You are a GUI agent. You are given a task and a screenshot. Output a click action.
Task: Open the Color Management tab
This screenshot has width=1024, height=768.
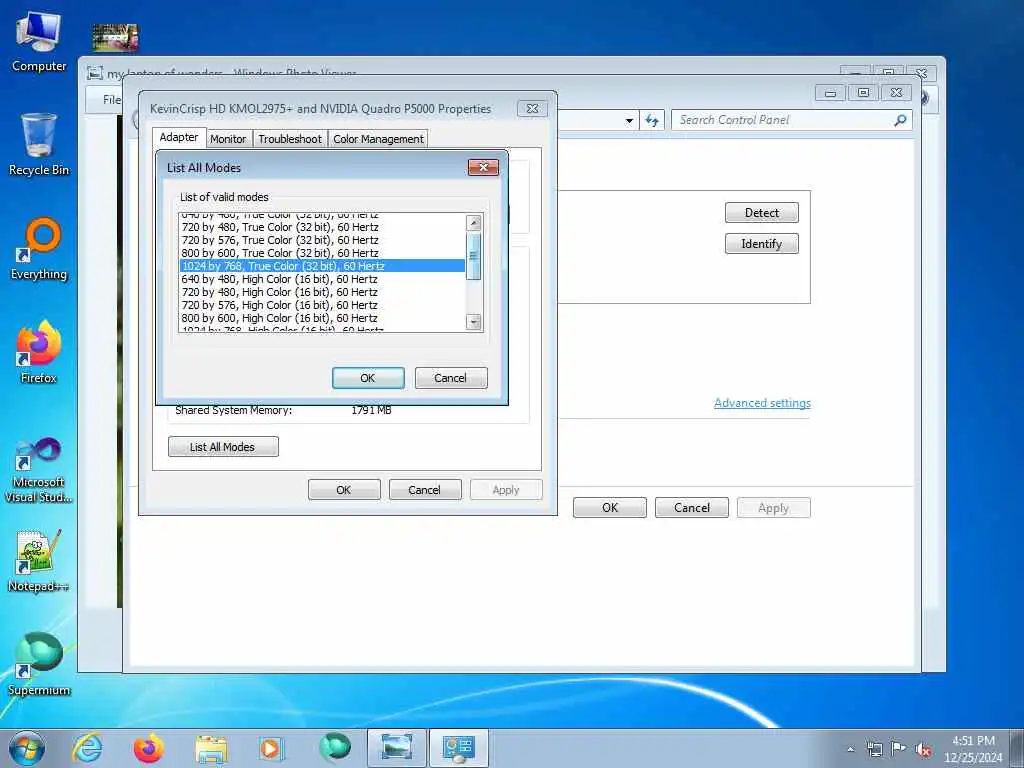pos(378,139)
